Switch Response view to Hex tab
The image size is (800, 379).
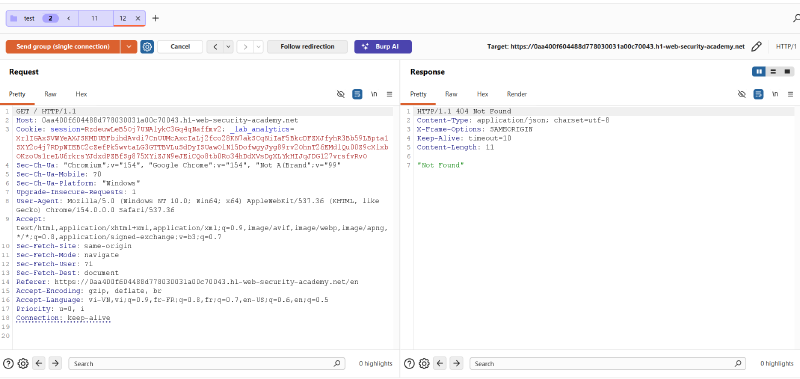483,94
